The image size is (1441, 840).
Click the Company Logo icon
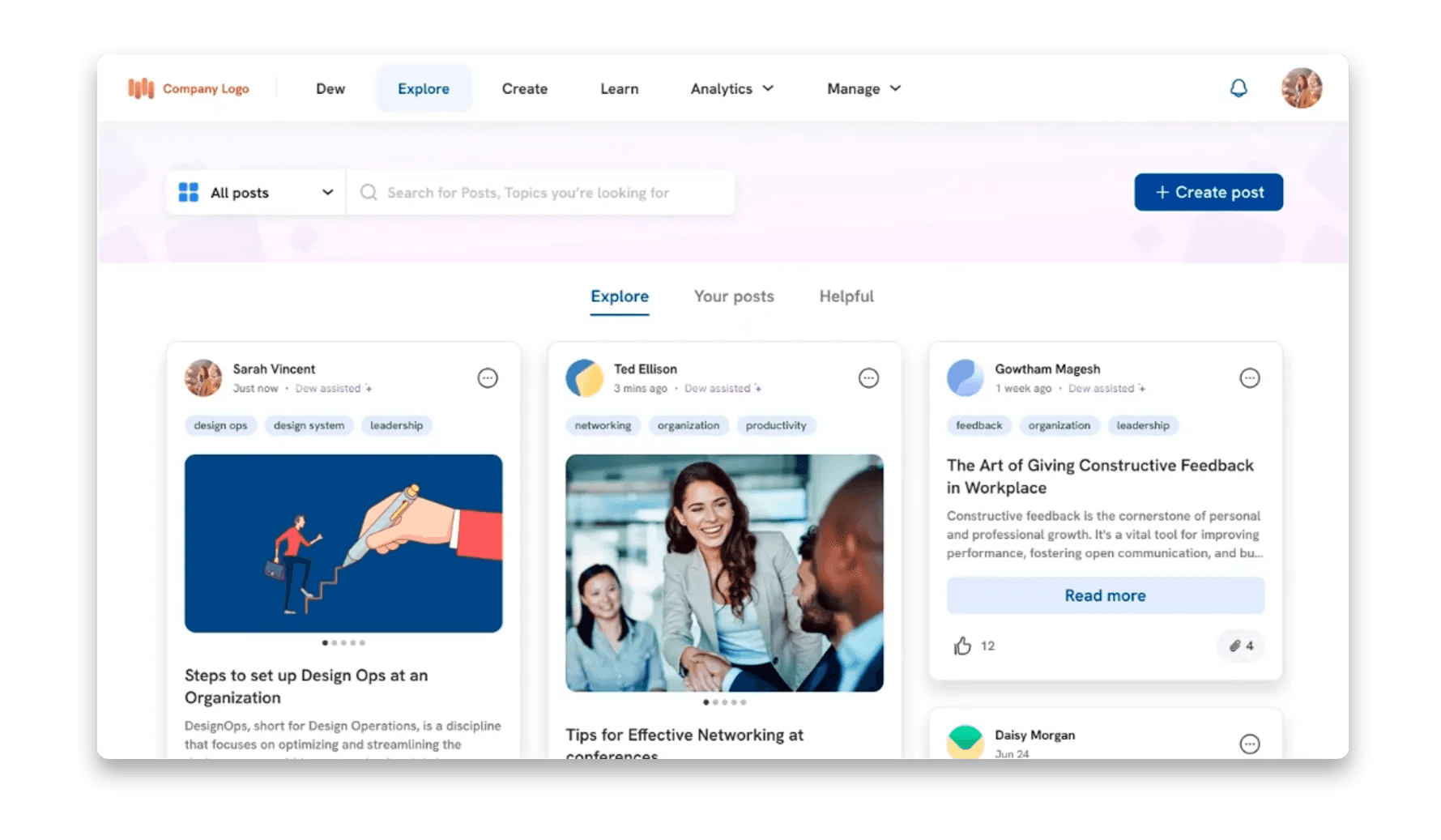(x=141, y=88)
